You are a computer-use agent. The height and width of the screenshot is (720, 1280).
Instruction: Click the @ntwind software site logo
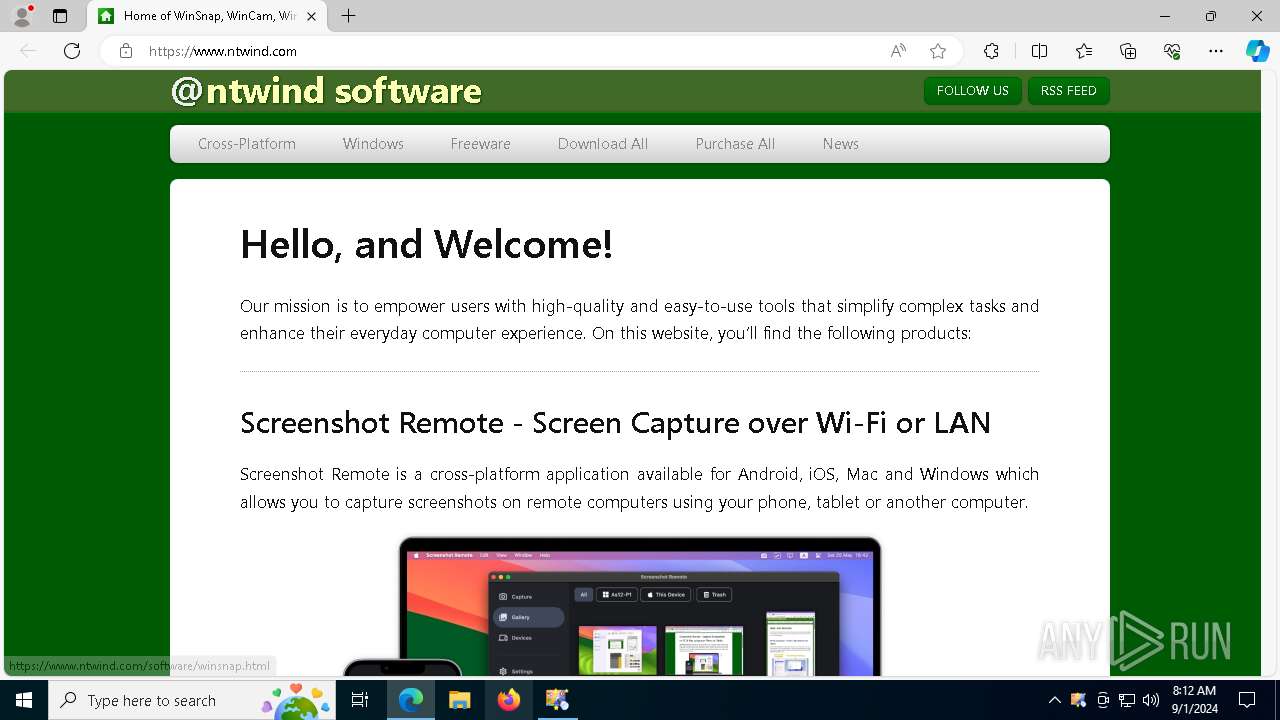pos(326,91)
